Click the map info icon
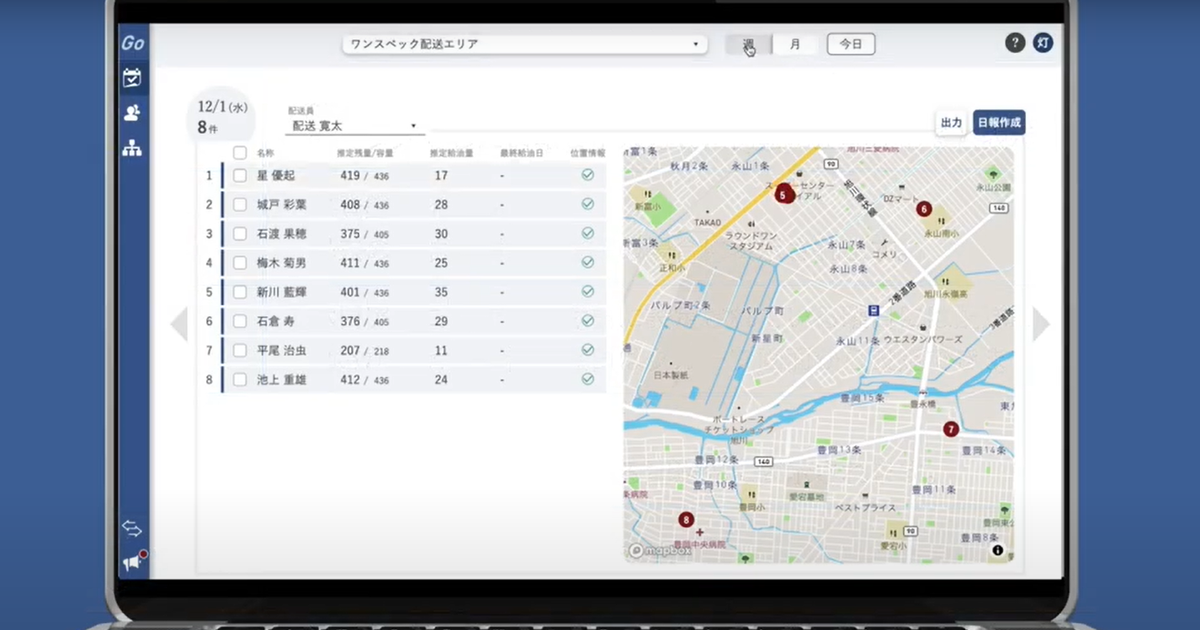Viewport: 1200px width, 630px height. pos(997,550)
